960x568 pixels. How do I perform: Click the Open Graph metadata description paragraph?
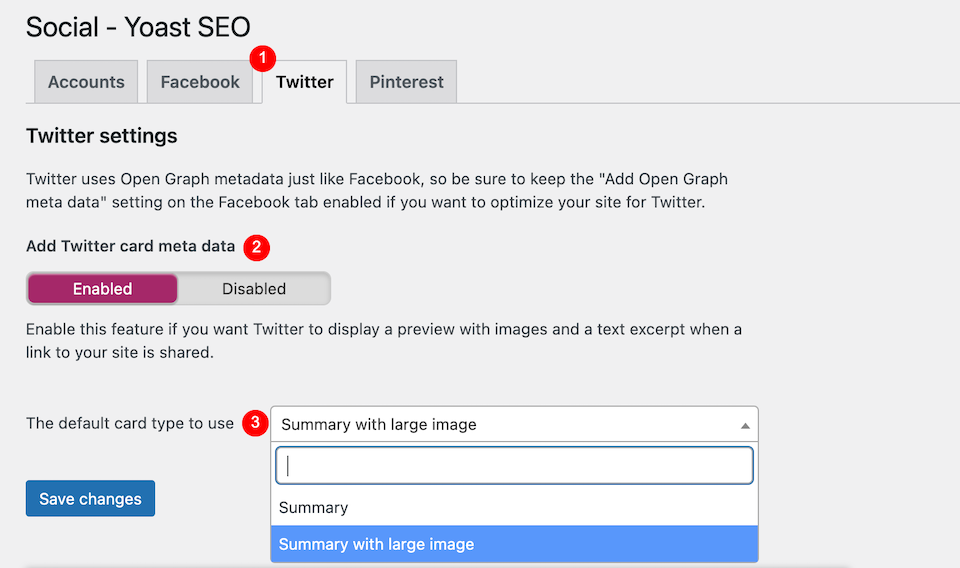377,190
